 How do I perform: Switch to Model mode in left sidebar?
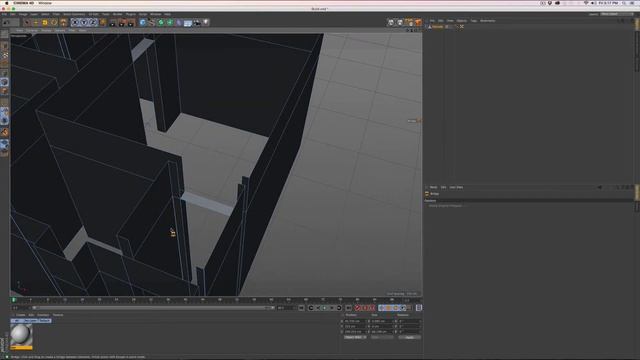[x=4, y=47]
